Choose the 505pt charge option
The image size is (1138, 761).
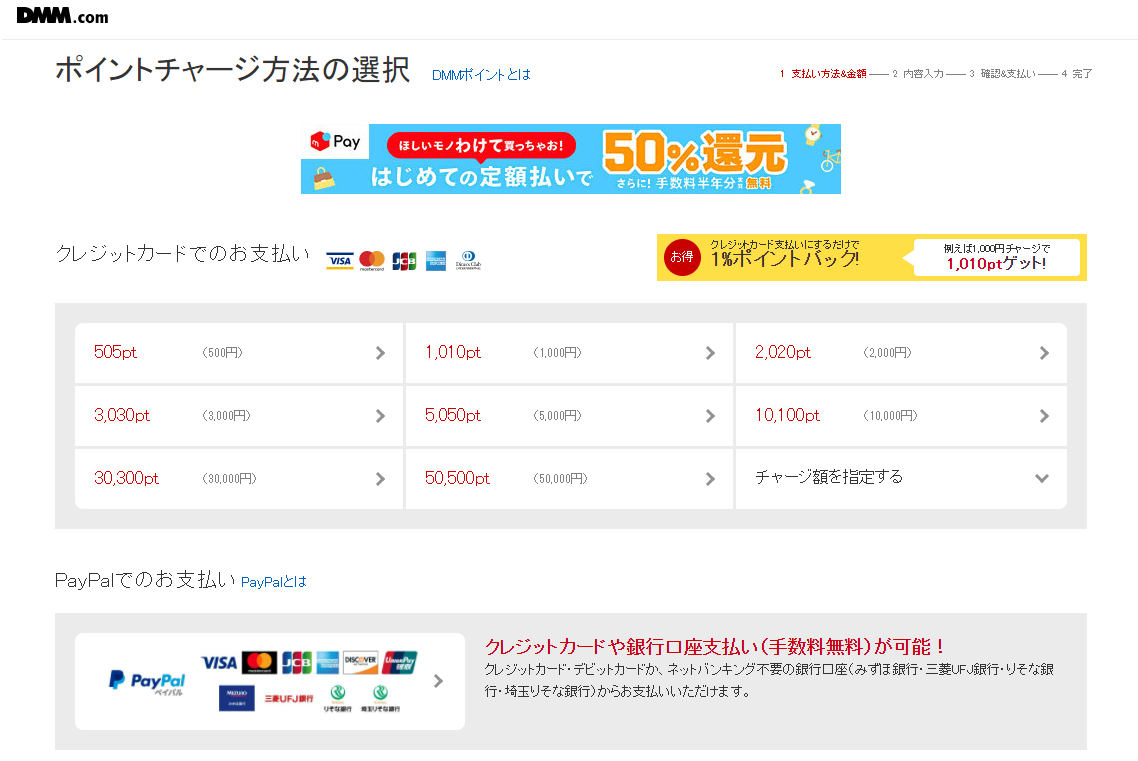239,353
